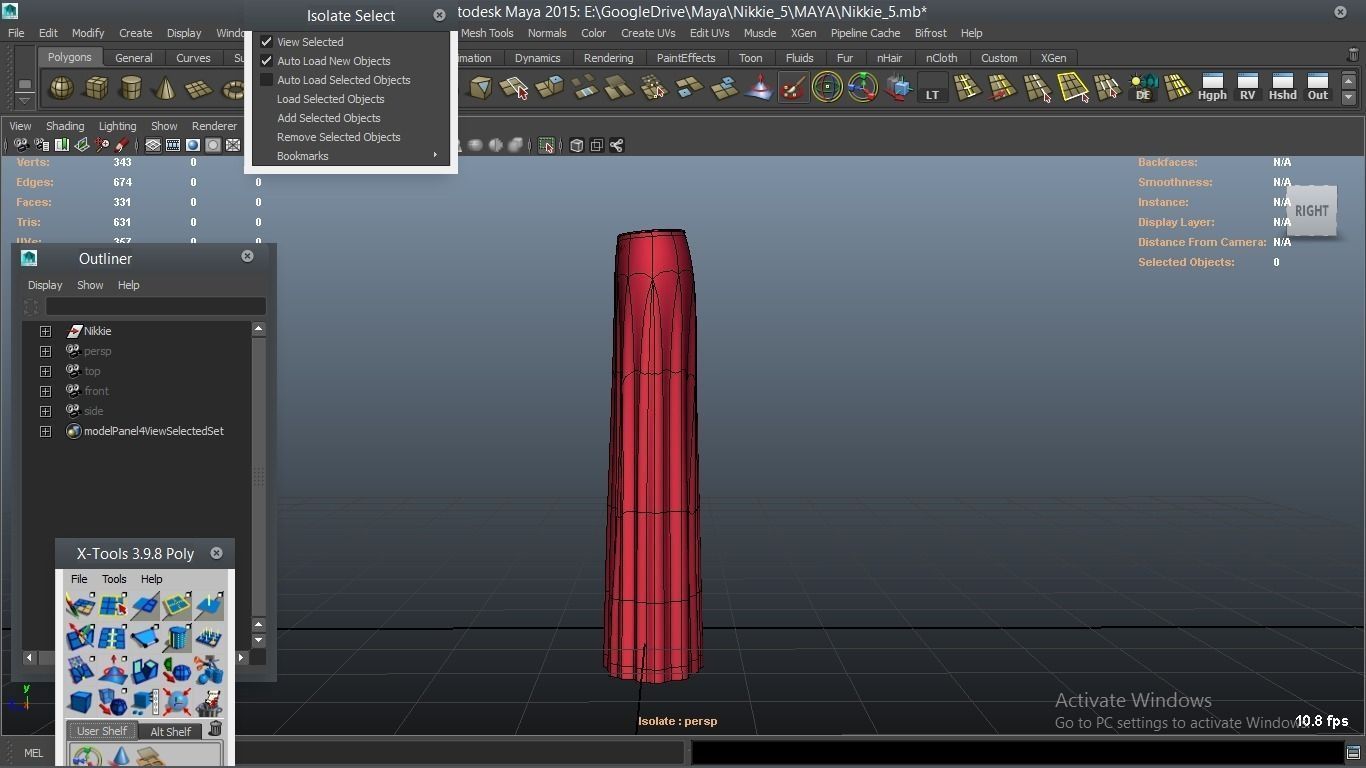The width and height of the screenshot is (1366, 768).
Task: Open the X-Tools Tools menu
Action: 114,579
